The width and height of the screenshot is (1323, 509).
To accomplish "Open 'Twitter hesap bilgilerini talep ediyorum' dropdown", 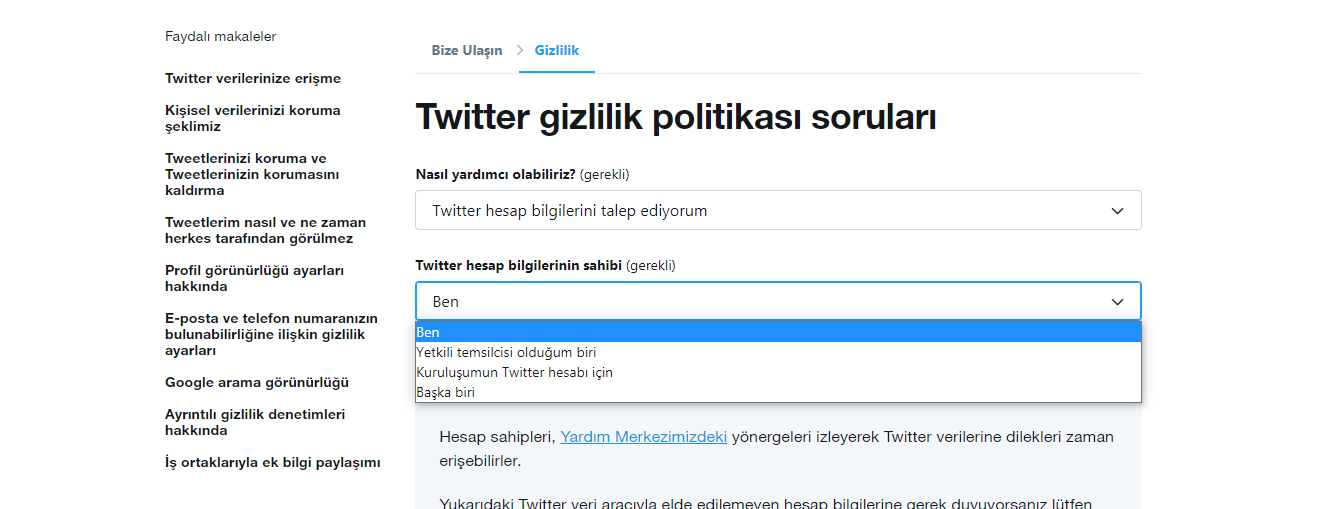I will pos(777,211).
